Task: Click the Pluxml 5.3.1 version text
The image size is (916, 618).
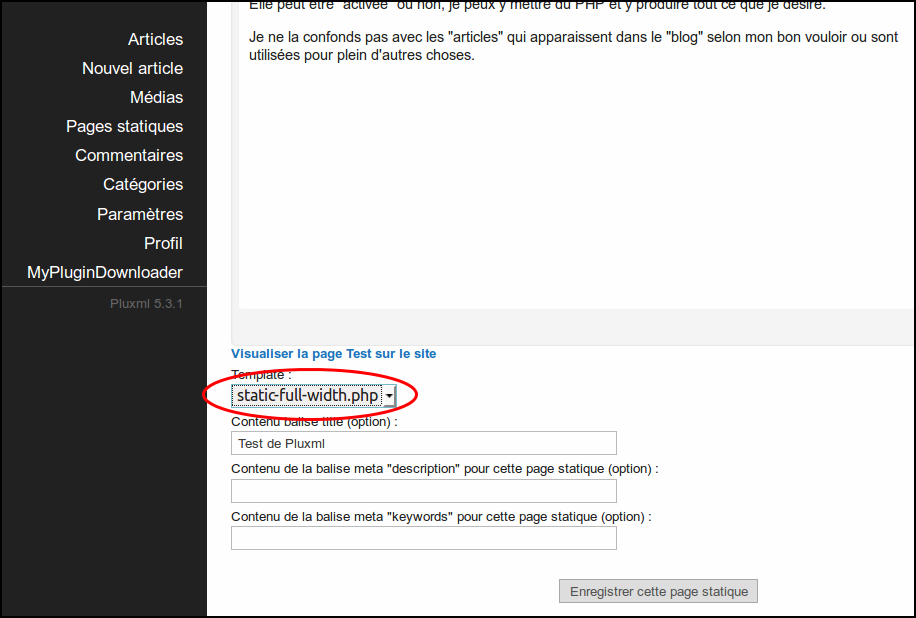Action: click(x=146, y=303)
